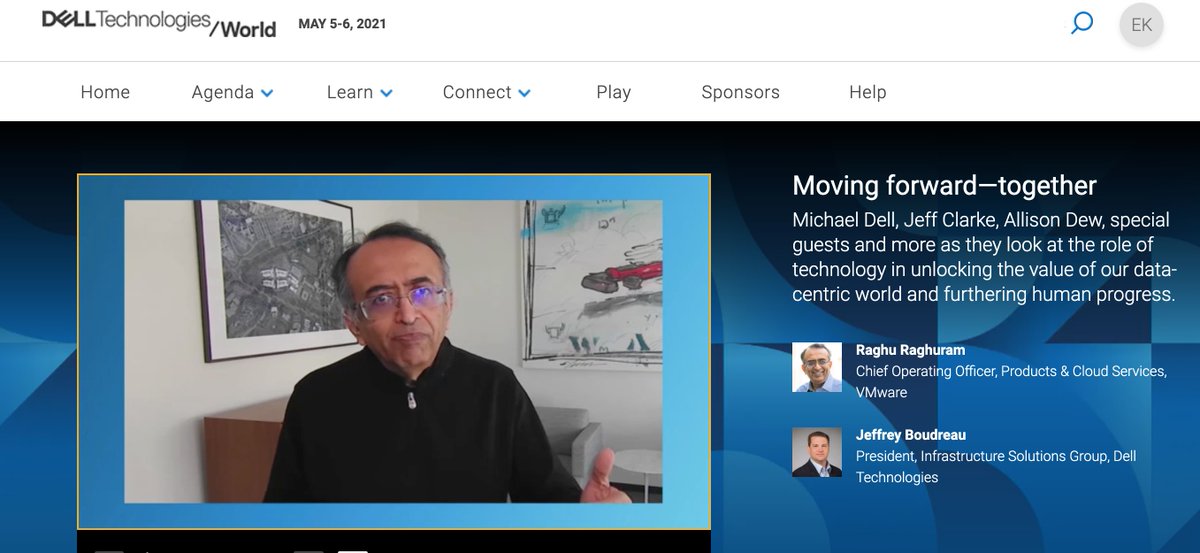
Task: Click the keynote video player
Action: (394, 351)
